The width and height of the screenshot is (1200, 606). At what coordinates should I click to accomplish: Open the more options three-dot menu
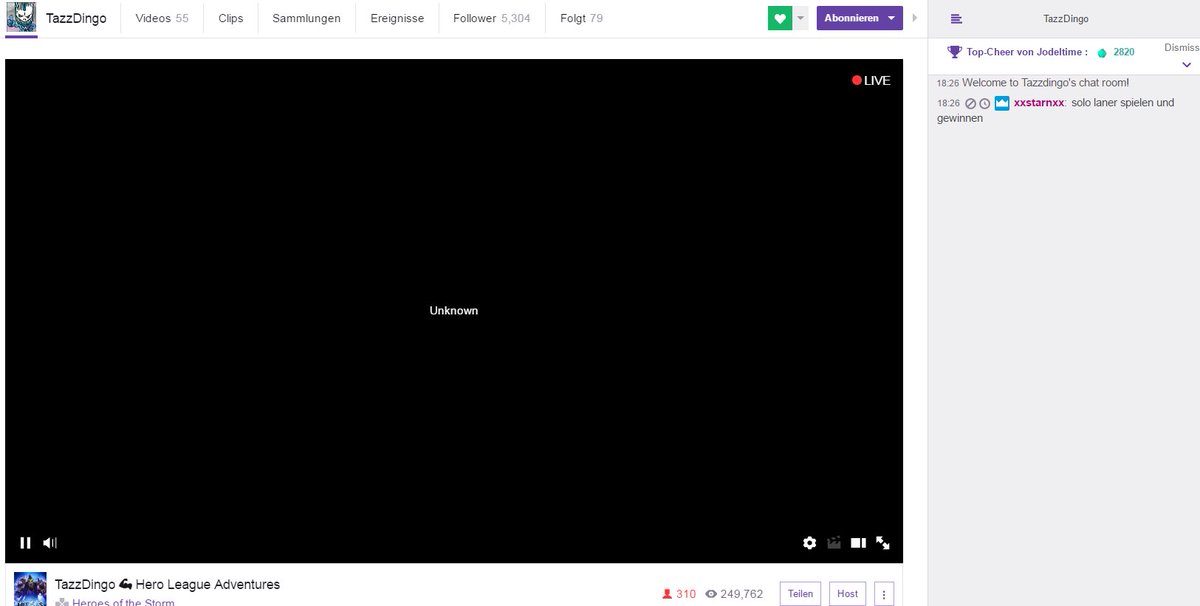[x=884, y=593]
